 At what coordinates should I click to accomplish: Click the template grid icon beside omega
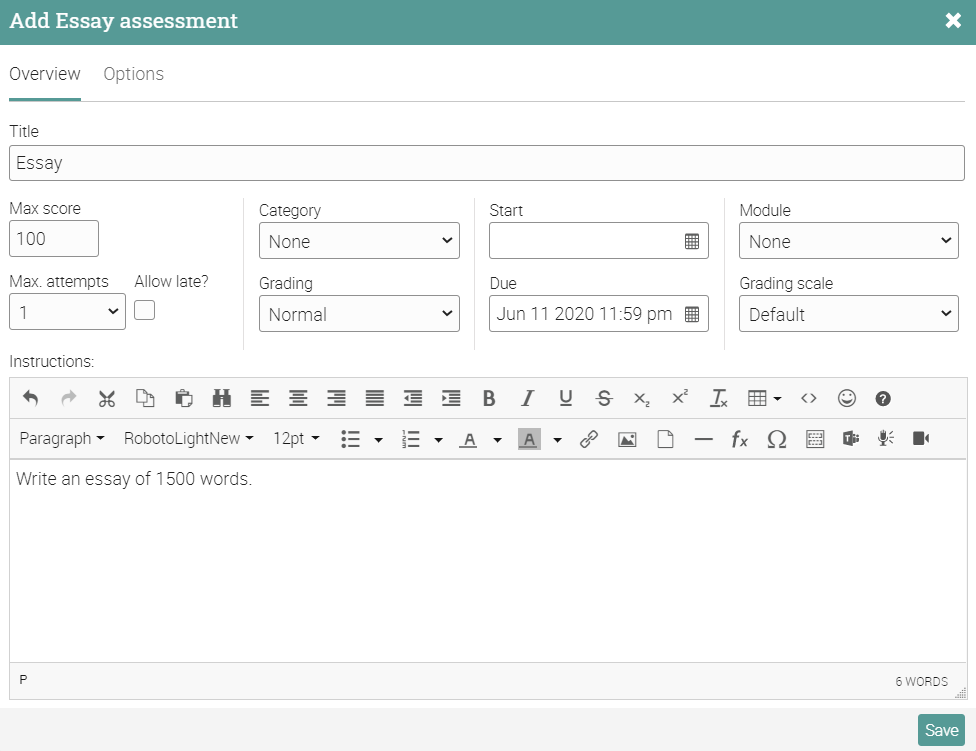coord(815,439)
